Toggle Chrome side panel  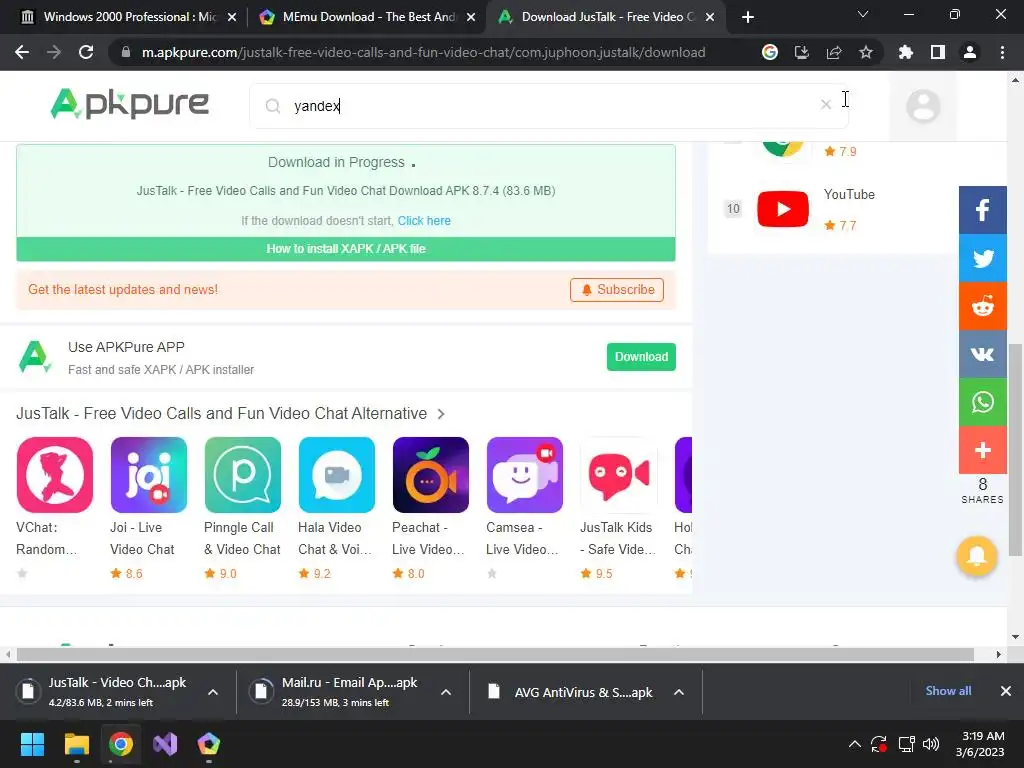[938, 52]
